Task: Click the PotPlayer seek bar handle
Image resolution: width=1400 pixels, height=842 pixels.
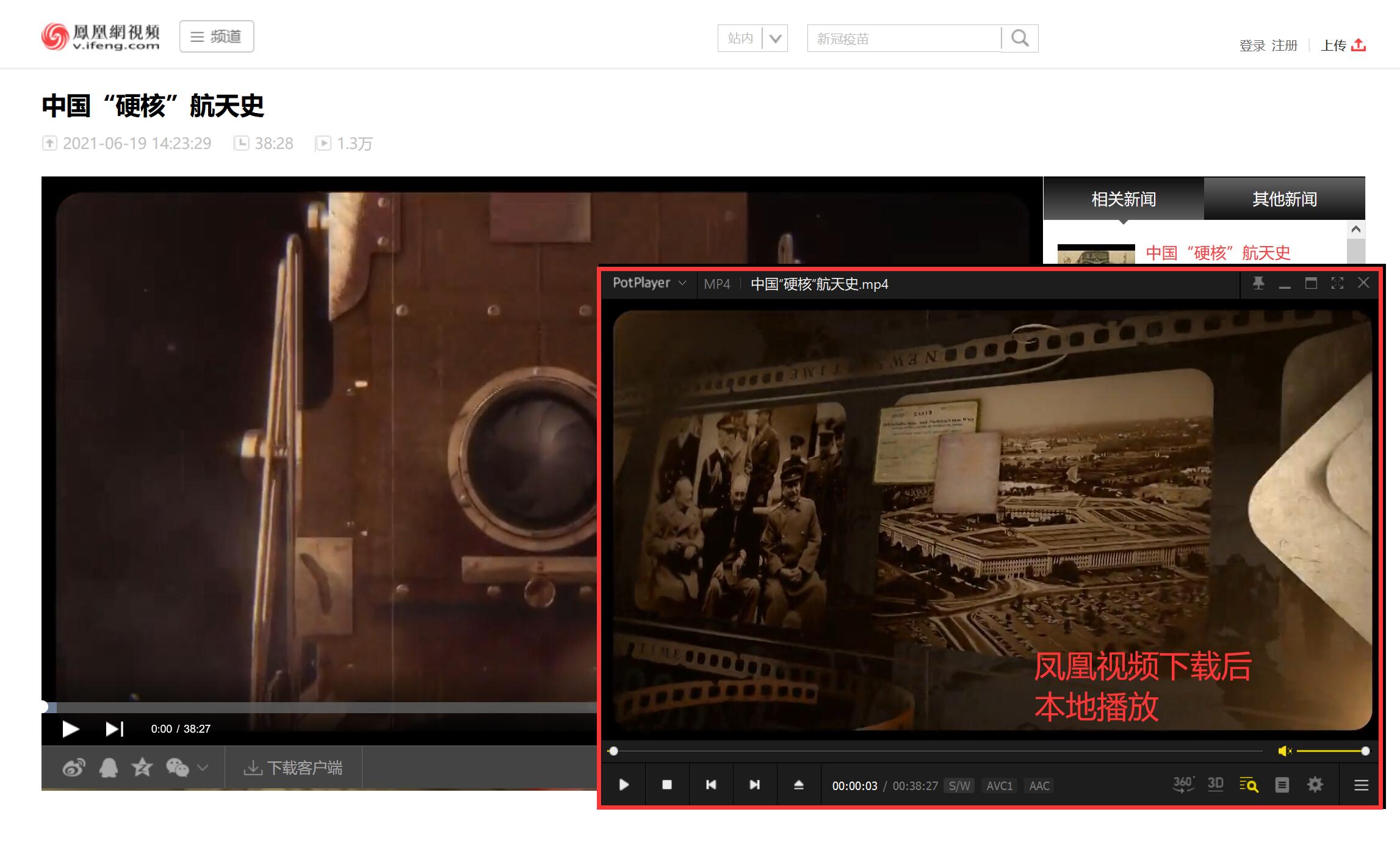Action: [613, 751]
